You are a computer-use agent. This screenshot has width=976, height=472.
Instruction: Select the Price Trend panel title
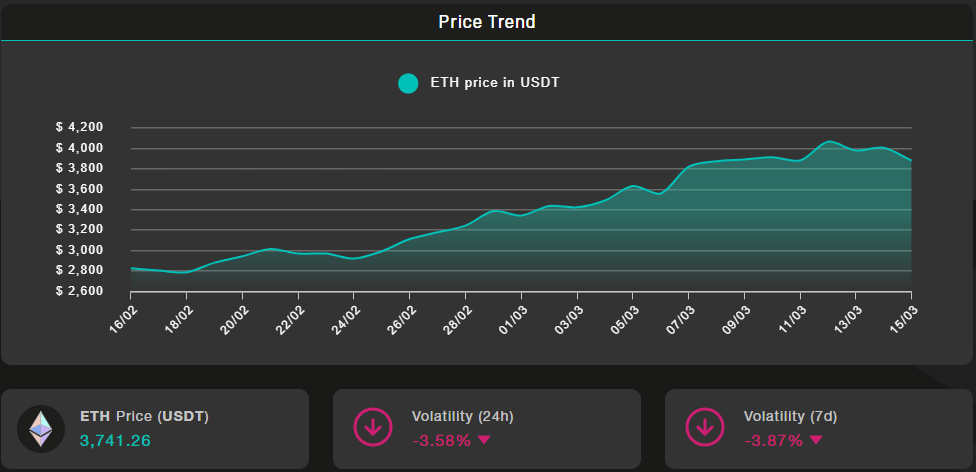[x=487, y=21]
